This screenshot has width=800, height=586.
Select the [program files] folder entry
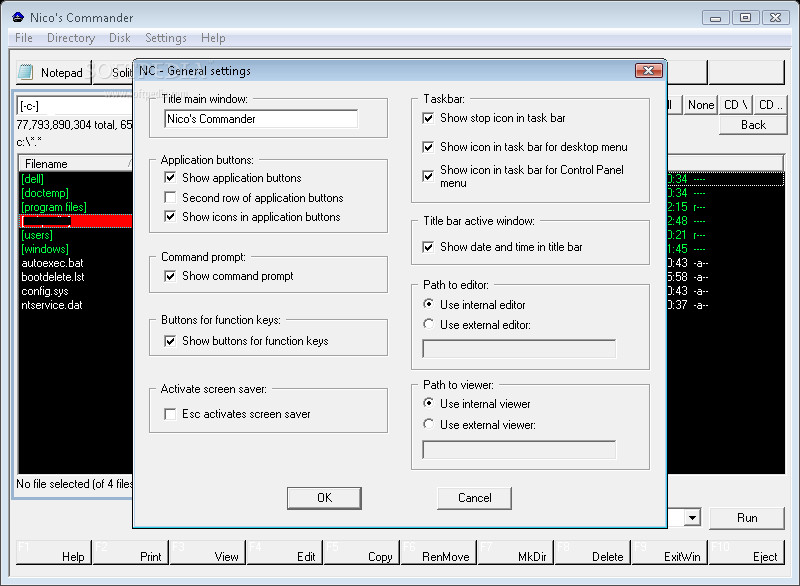(x=54, y=207)
